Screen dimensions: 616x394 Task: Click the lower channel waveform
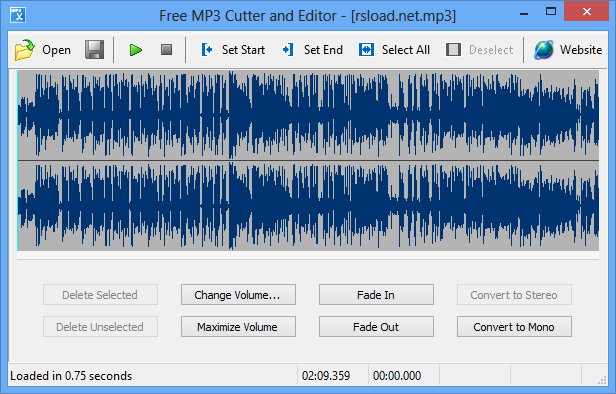(x=308, y=206)
